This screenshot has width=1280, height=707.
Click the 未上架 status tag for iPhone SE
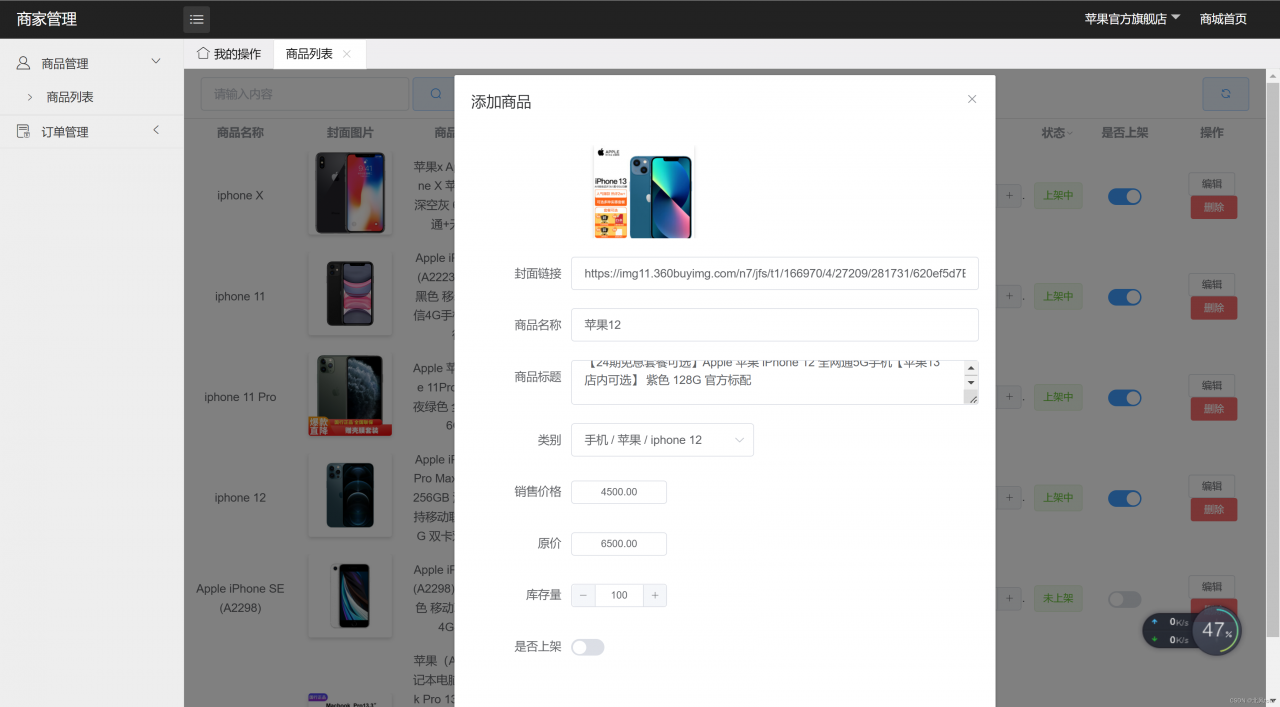[x=1058, y=598]
